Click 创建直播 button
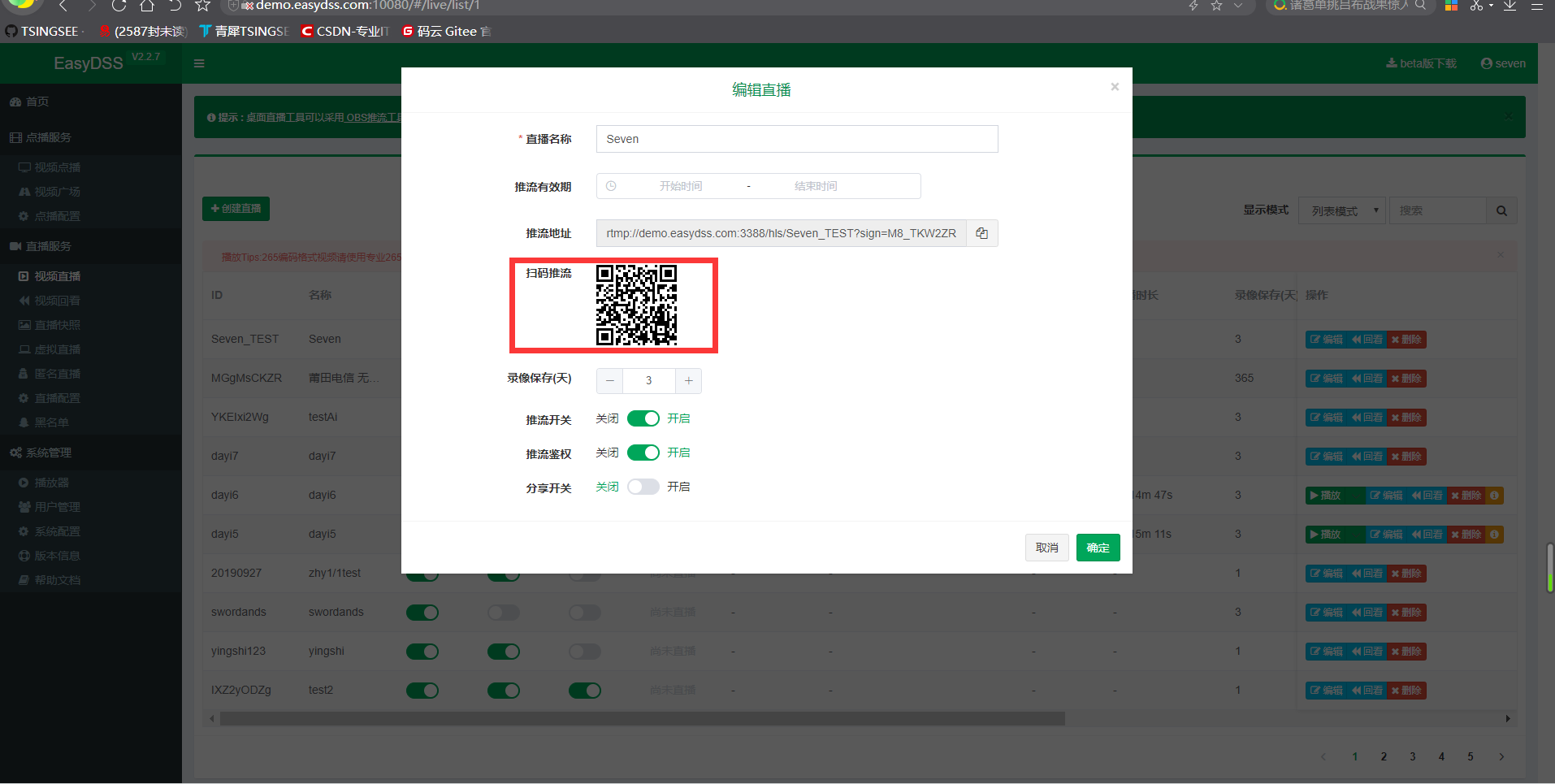1555x784 pixels. [236, 209]
